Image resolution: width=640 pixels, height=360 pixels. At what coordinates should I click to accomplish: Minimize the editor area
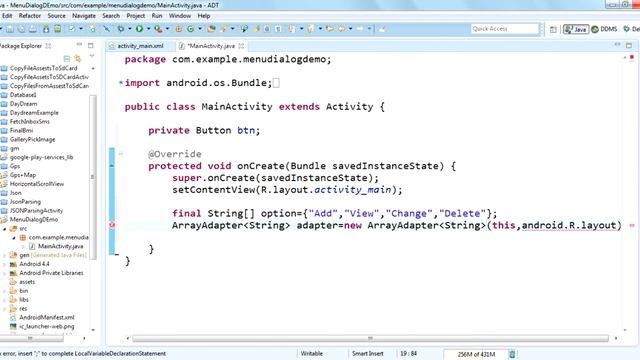pos(617,45)
